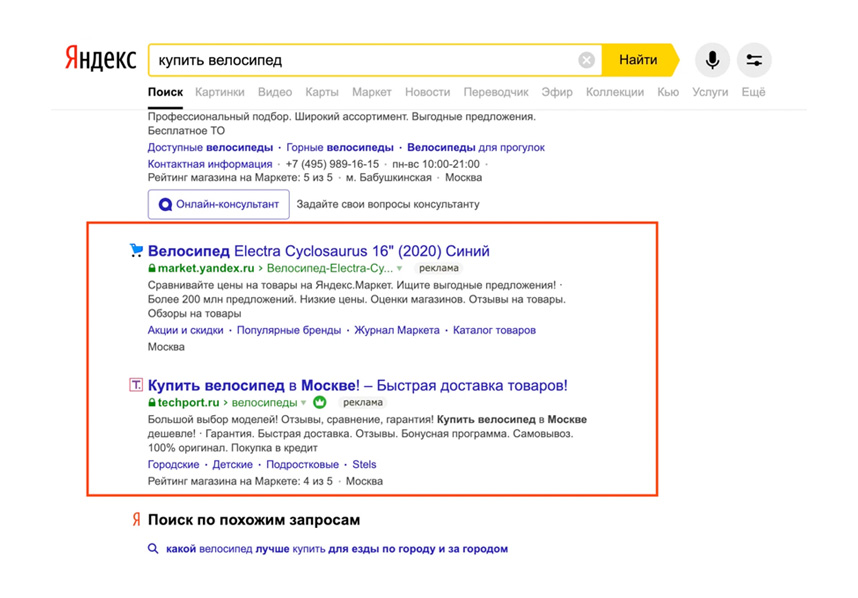Click the м. Бабушкинская text
This screenshot has width=858, height=598.
(389, 177)
